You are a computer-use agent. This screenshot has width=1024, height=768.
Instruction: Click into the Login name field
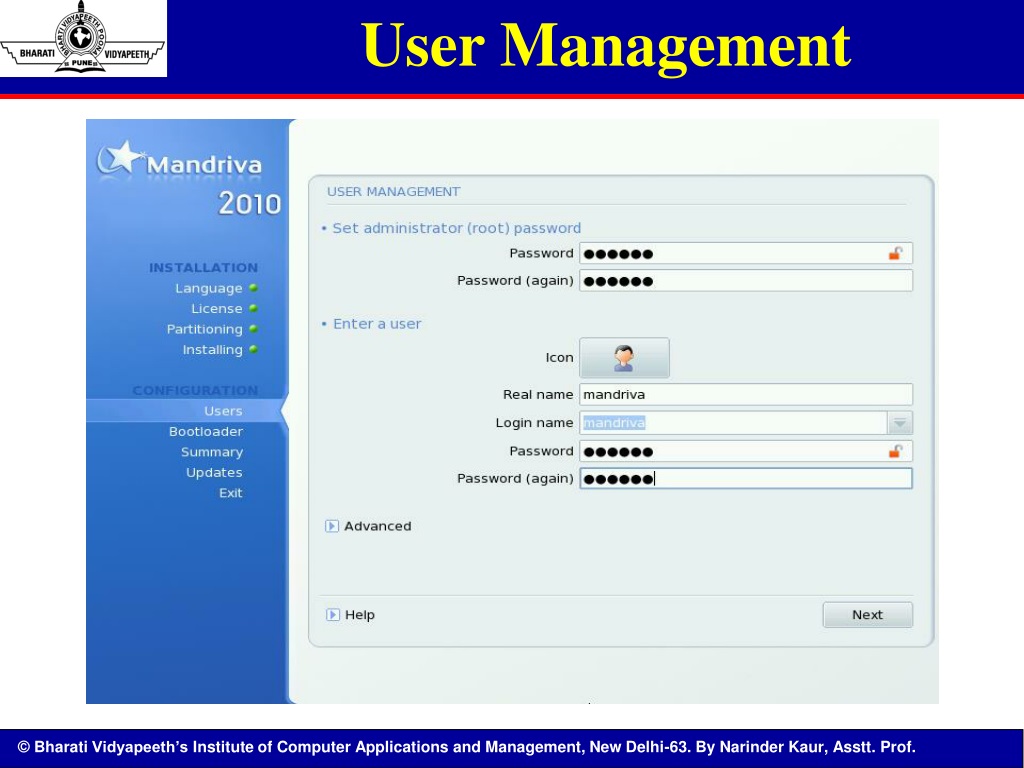pyautogui.click(x=733, y=423)
